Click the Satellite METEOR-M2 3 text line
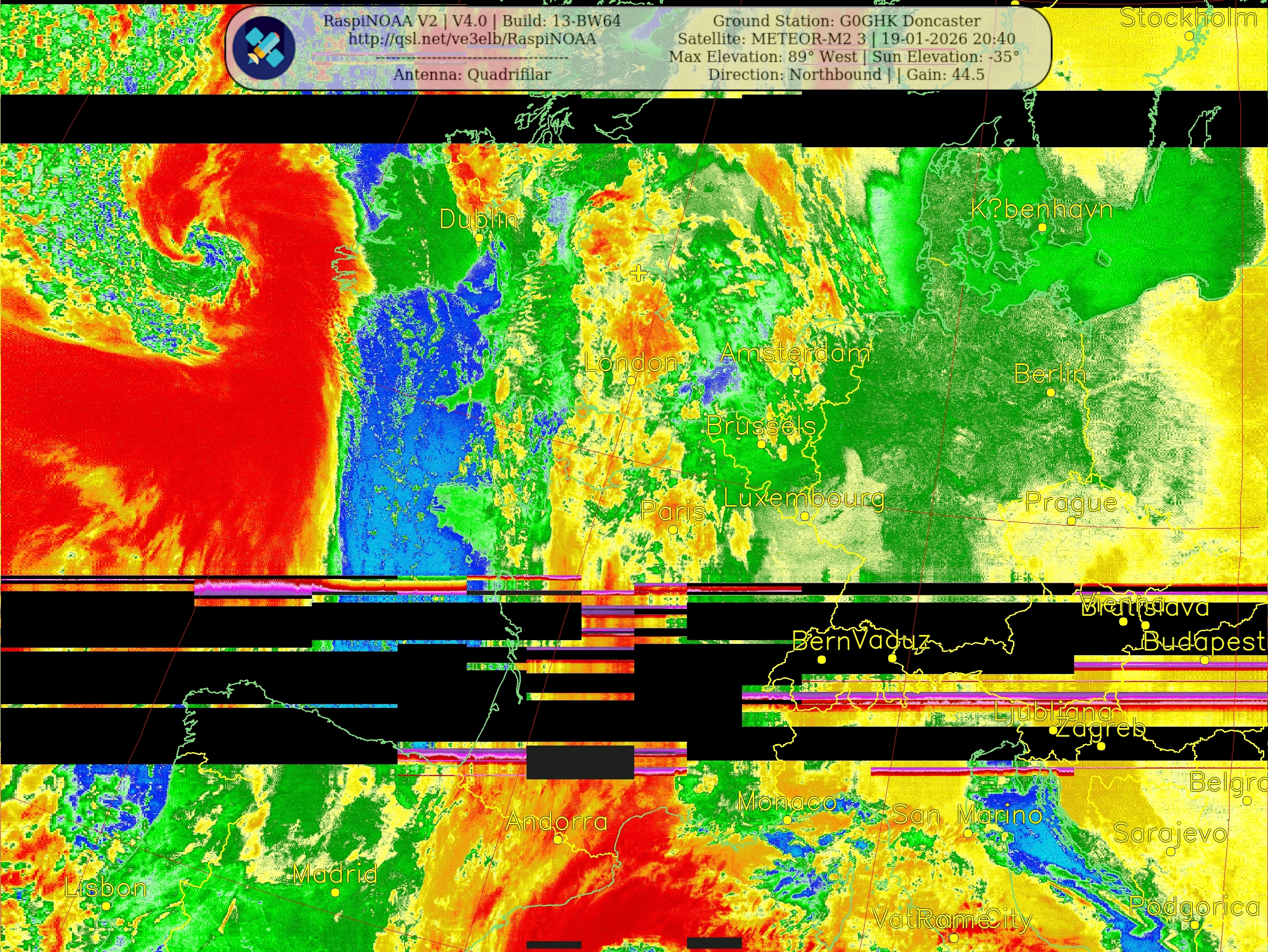Image resolution: width=1268 pixels, height=952 pixels. [847, 39]
